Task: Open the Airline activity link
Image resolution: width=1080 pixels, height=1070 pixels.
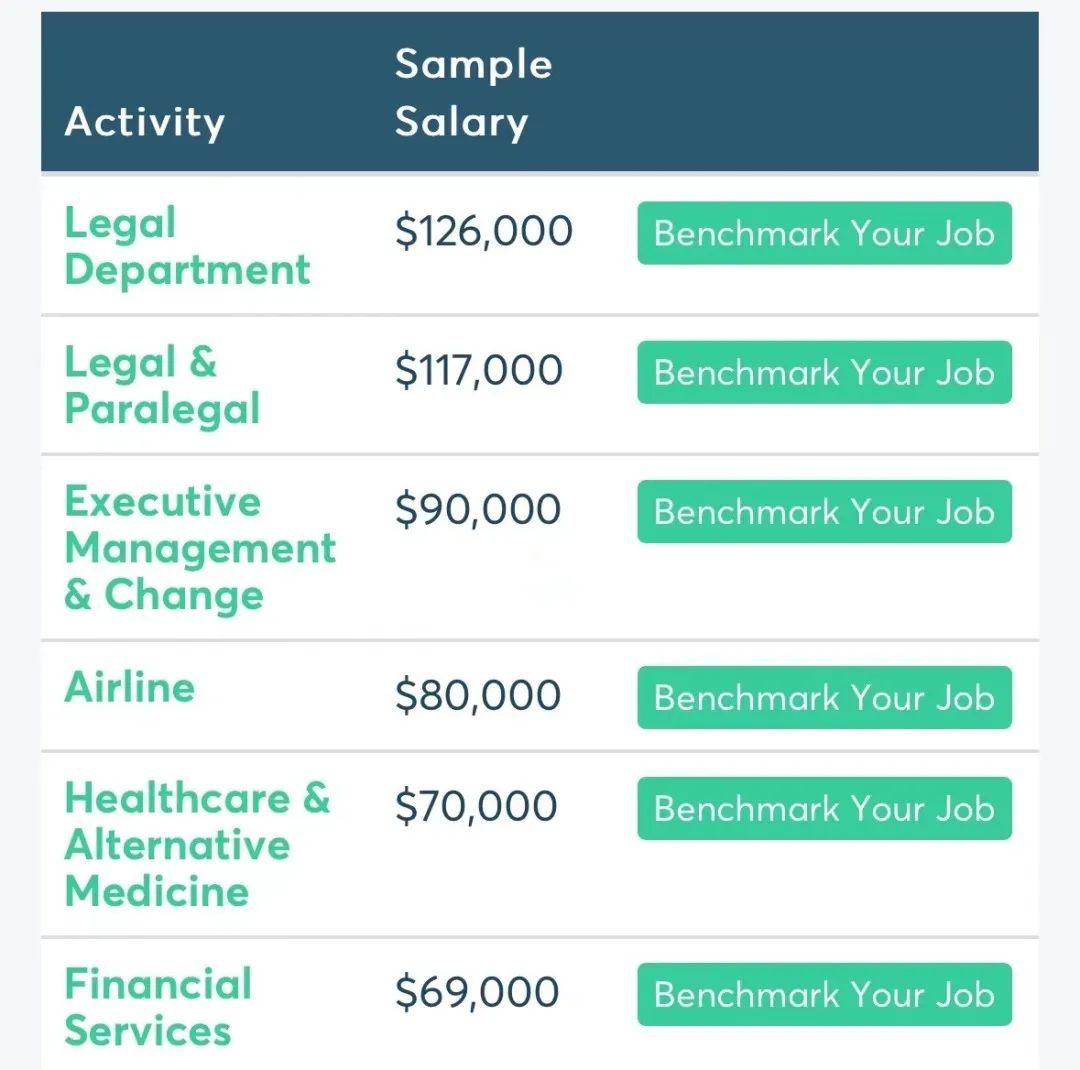Action: click(129, 688)
